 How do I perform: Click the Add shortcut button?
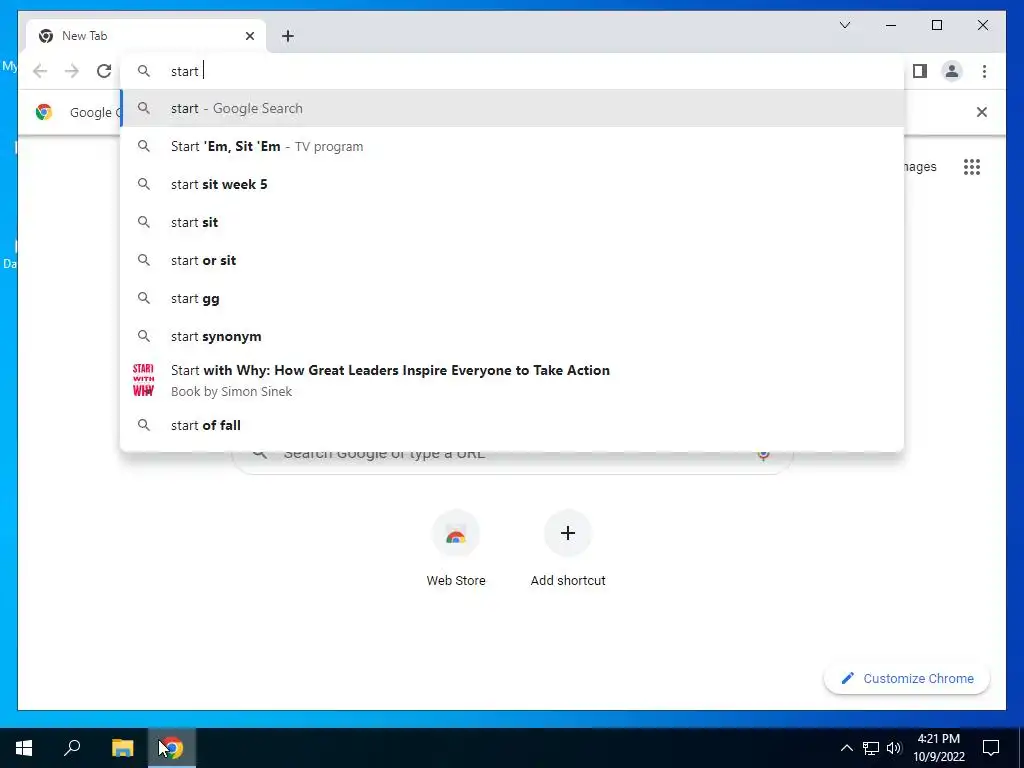[568, 551]
